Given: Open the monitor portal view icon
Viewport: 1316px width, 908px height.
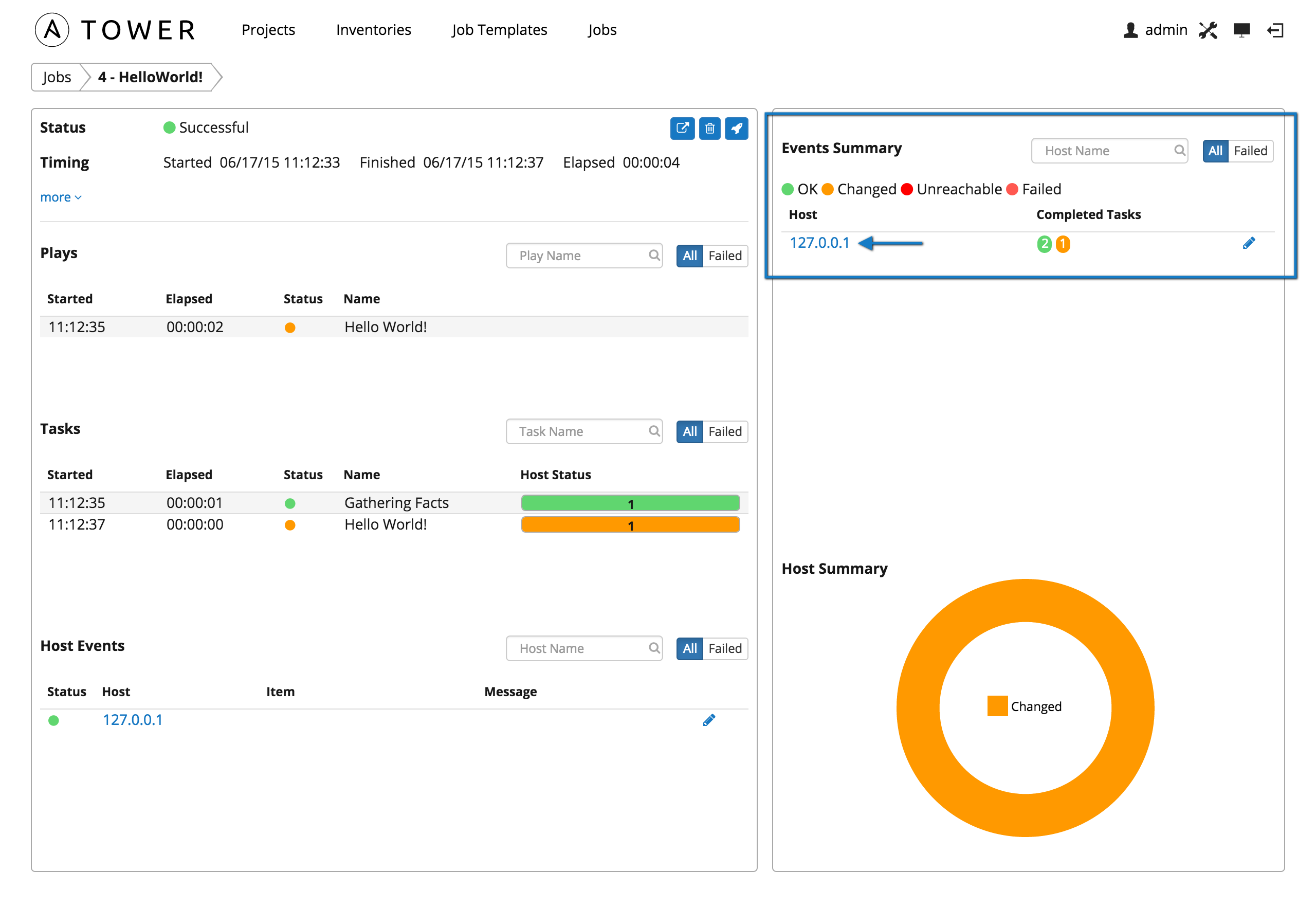Looking at the screenshot, I should pyautogui.click(x=1241, y=30).
